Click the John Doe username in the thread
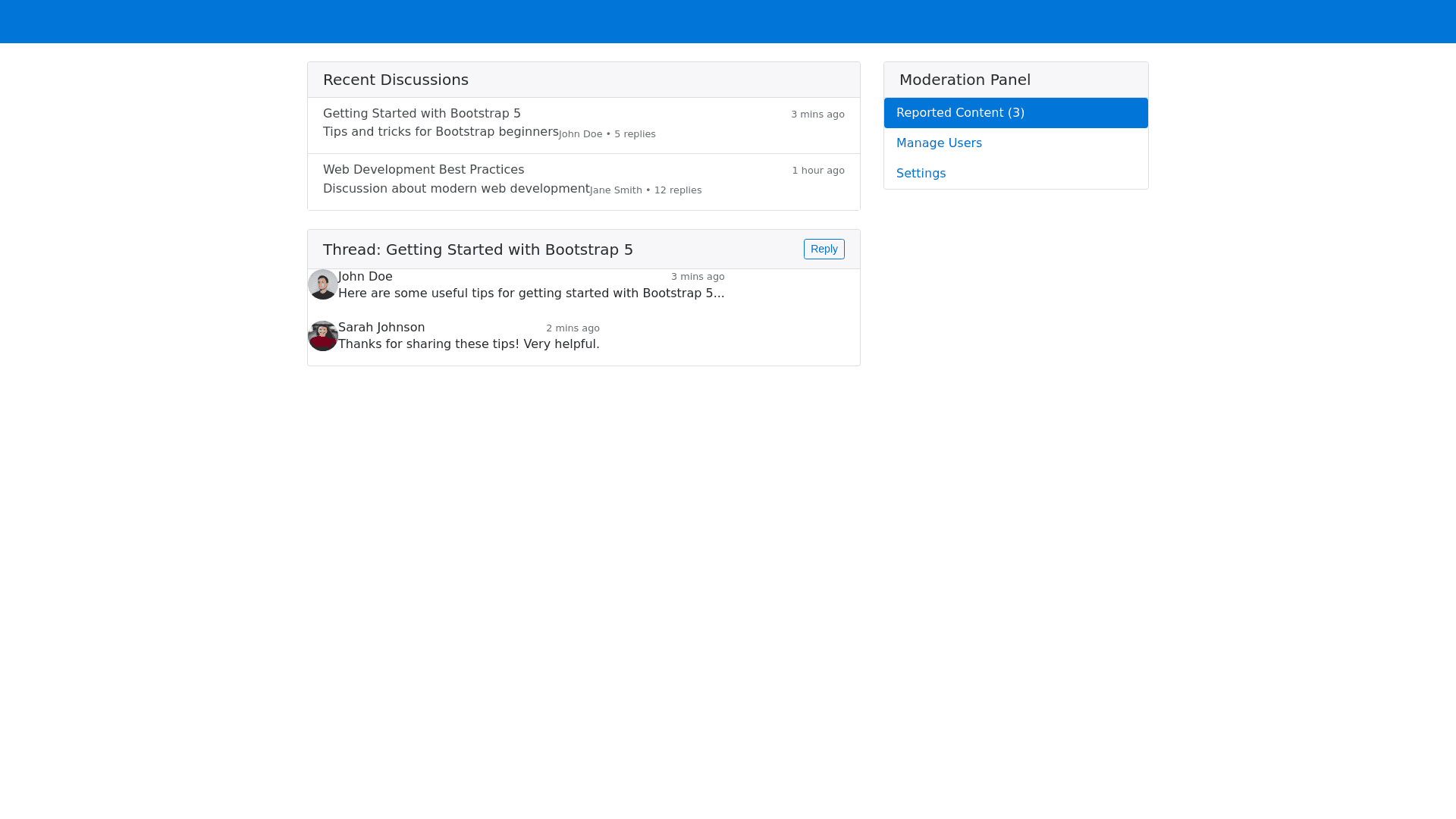The height and width of the screenshot is (819, 1456). click(x=365, y=277)
